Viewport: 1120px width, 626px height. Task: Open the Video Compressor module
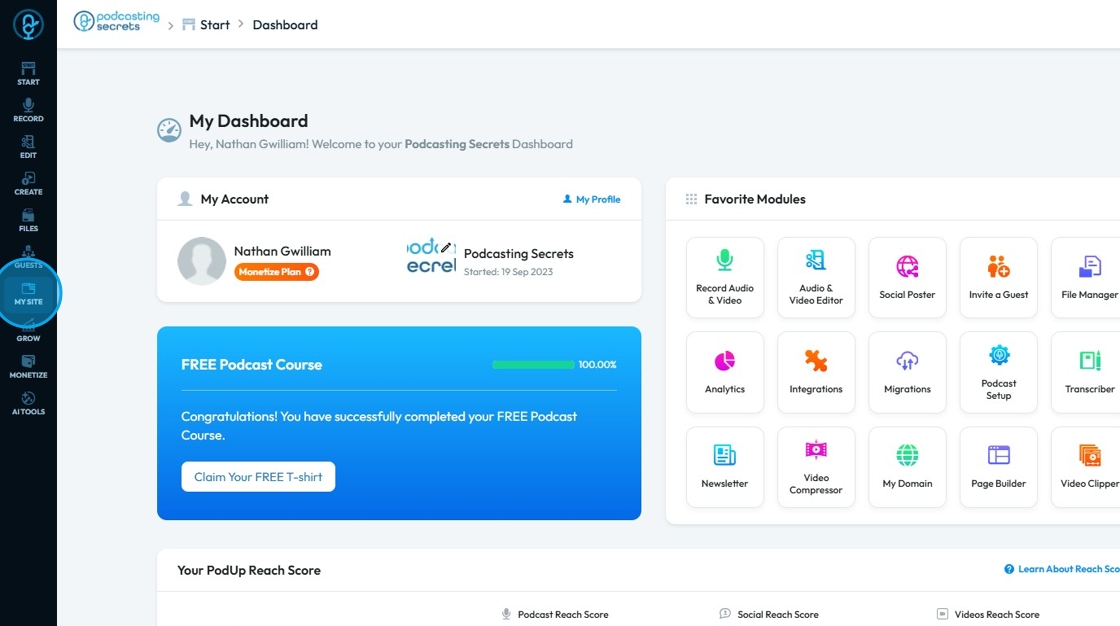(x=816, y=467)
